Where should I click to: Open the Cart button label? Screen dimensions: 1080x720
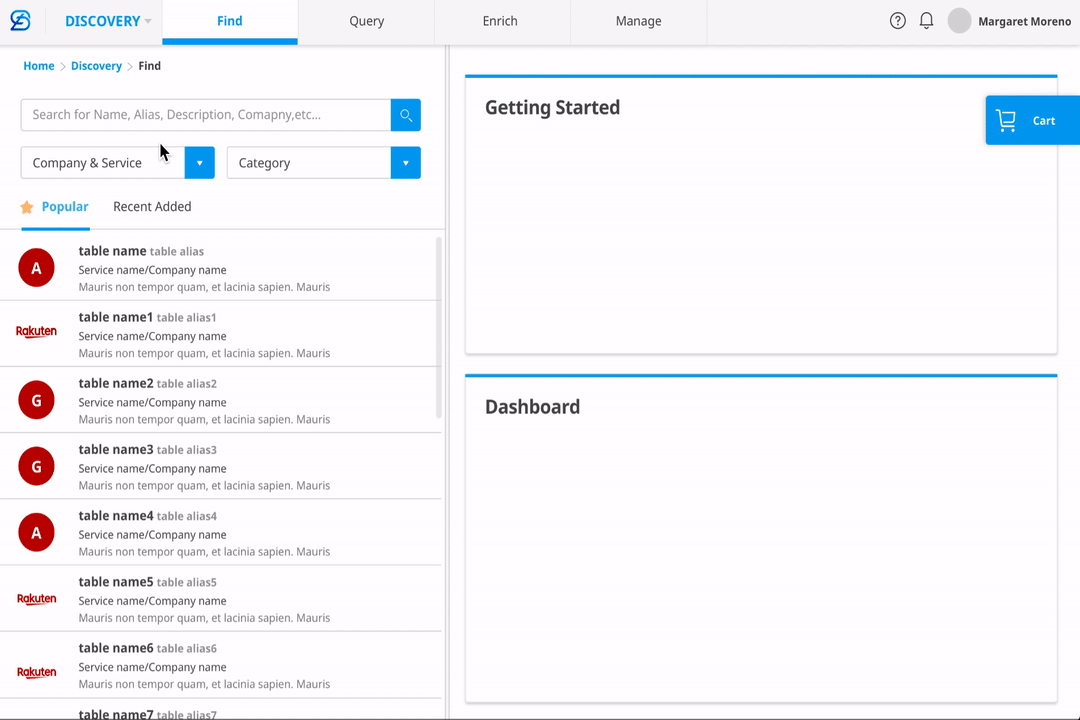click(1043, 121)
